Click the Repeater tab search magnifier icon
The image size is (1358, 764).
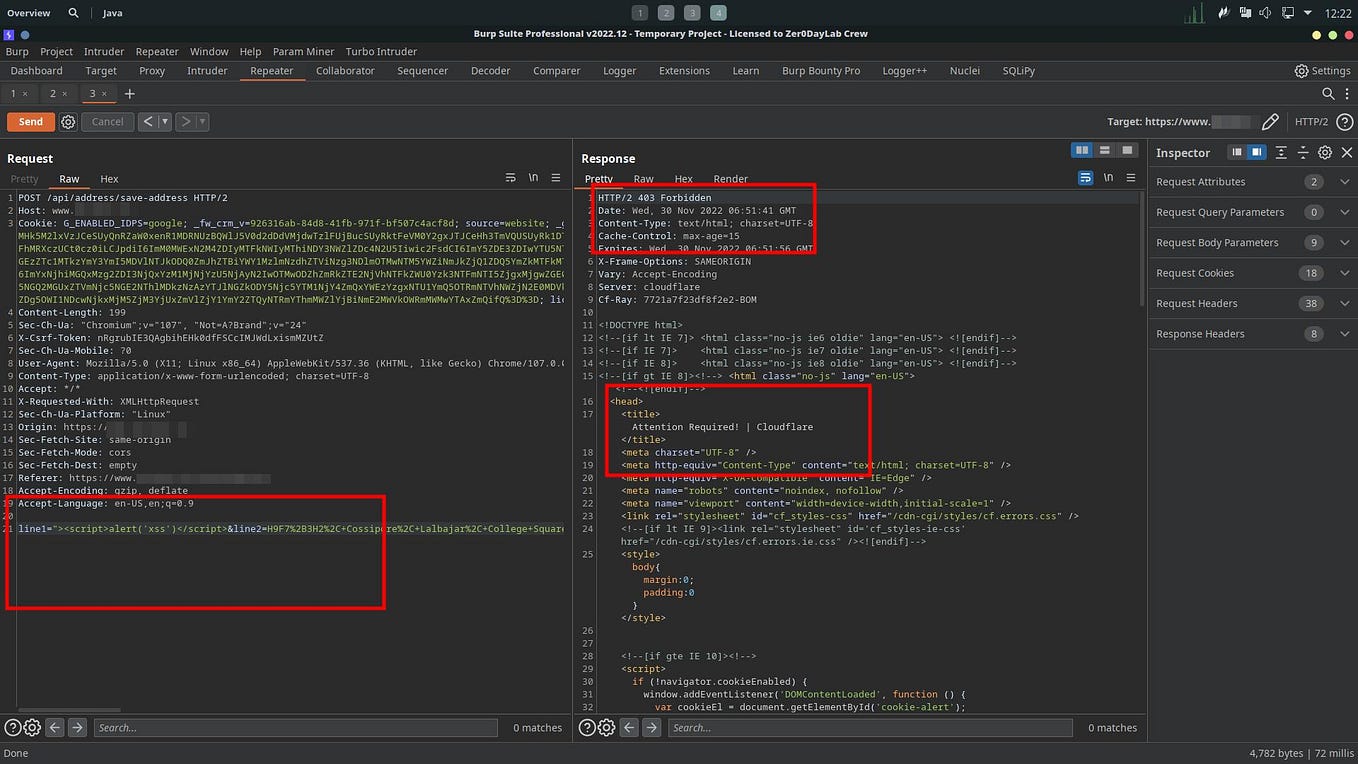(1328, 94)
